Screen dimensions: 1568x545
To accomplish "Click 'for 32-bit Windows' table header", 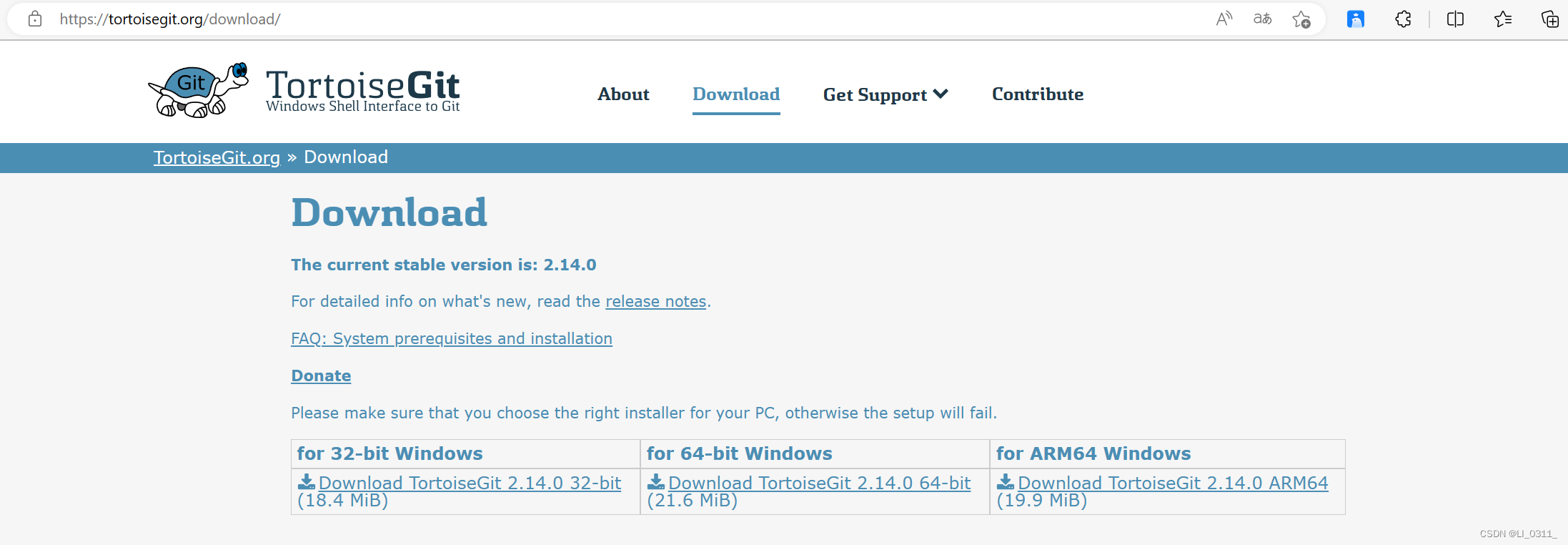I will [390, 453].
